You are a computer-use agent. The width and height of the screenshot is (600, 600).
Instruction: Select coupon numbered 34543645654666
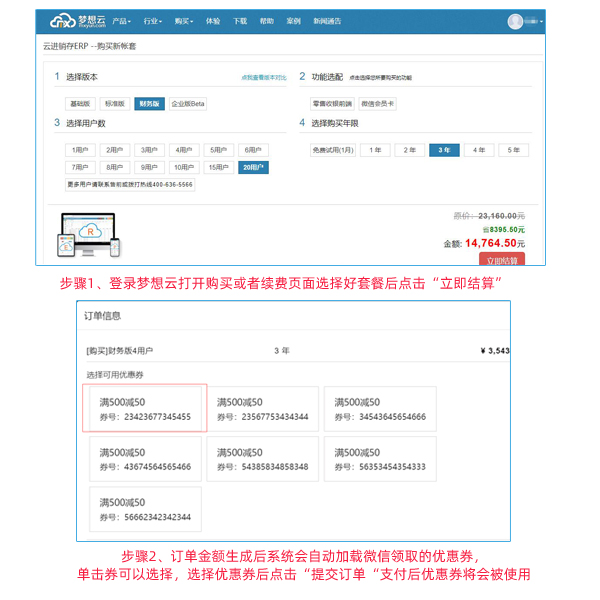coord(380,409)
